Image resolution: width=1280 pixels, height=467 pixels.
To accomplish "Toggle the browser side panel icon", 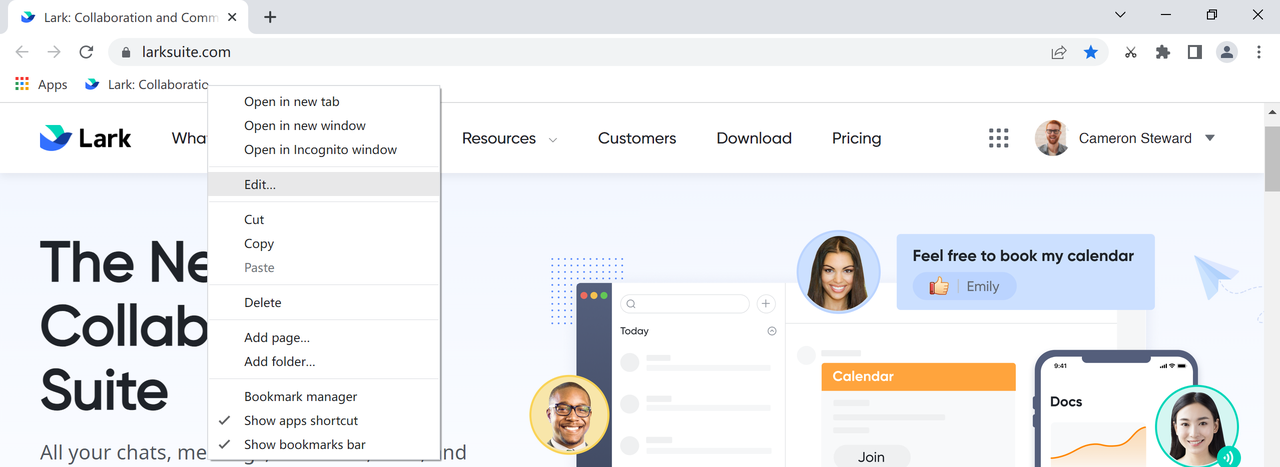I will (1194, 52).
